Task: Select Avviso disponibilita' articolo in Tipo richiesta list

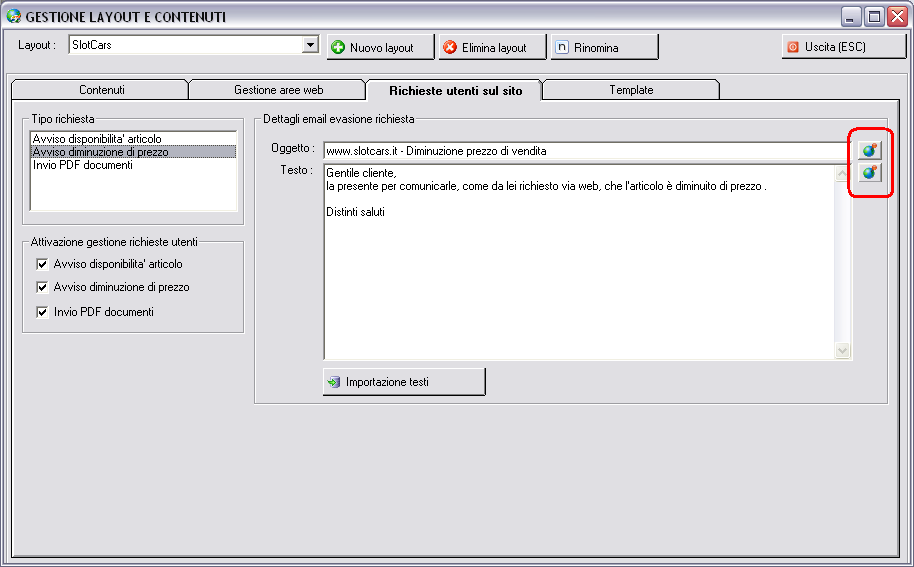Action: tap(133, 139)
